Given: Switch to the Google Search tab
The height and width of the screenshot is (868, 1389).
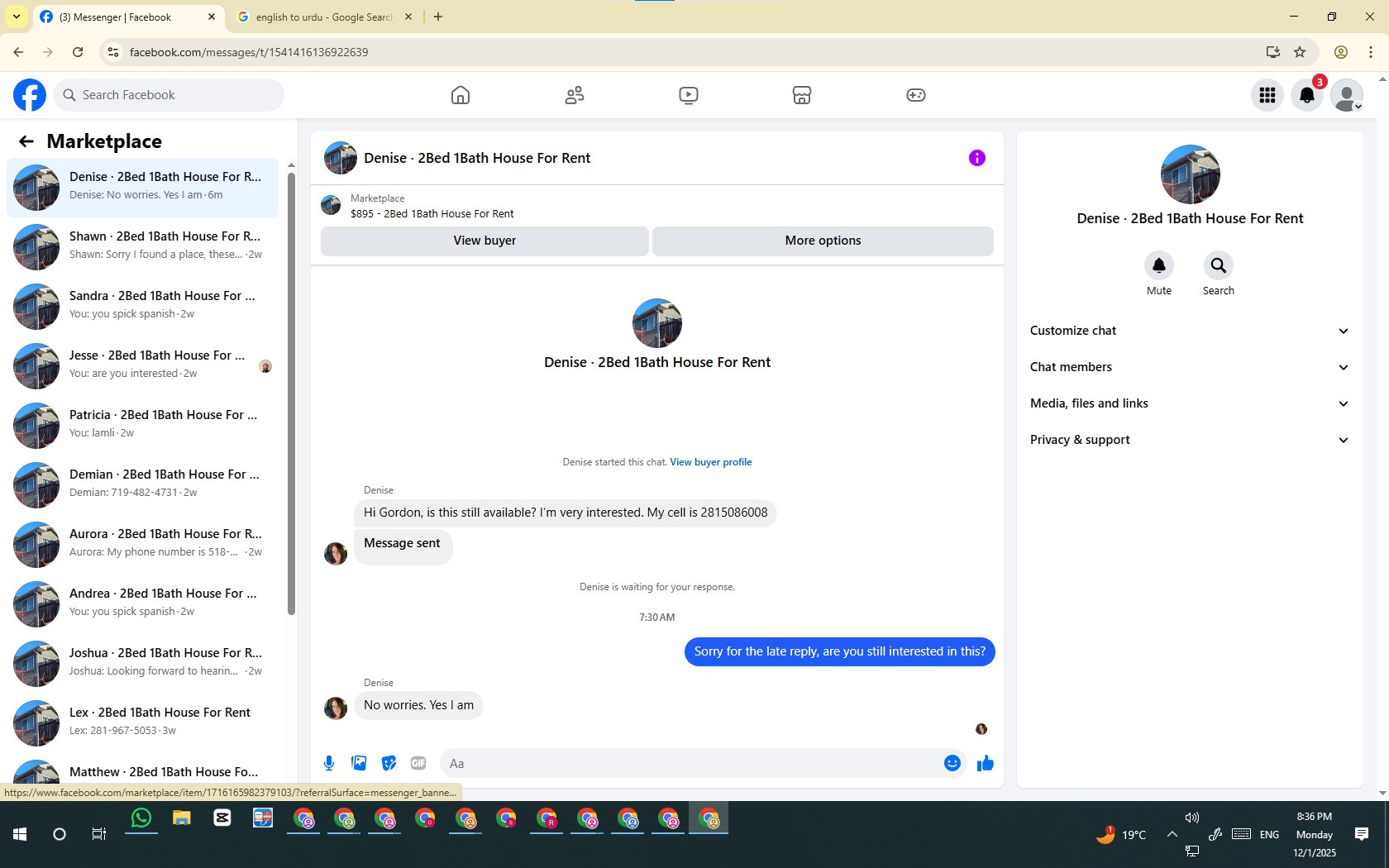Looking at the screenshot, I should [324, 17].
